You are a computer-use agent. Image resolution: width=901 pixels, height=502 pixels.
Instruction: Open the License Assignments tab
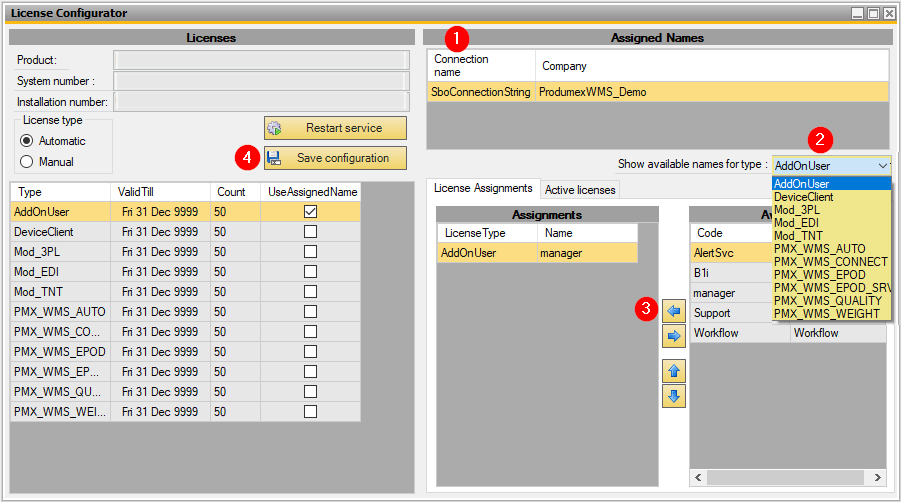(x=482, y=189)
